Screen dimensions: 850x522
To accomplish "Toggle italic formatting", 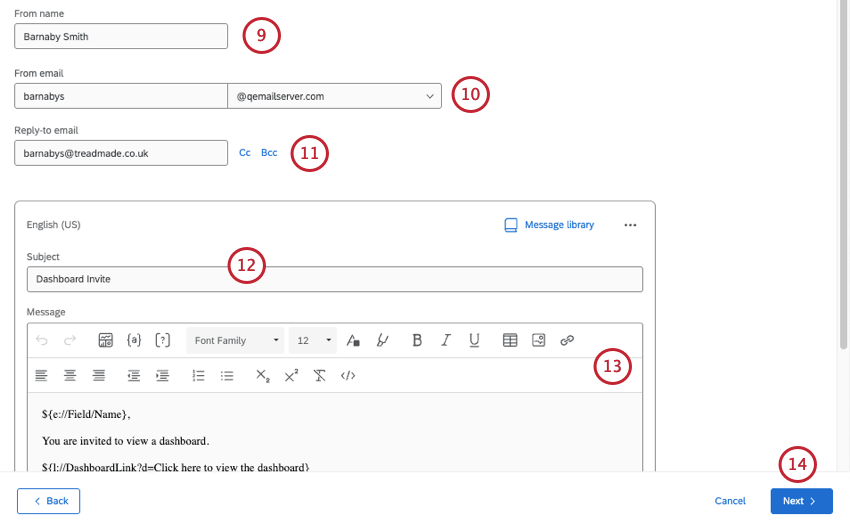I will [x=446, y=340].
